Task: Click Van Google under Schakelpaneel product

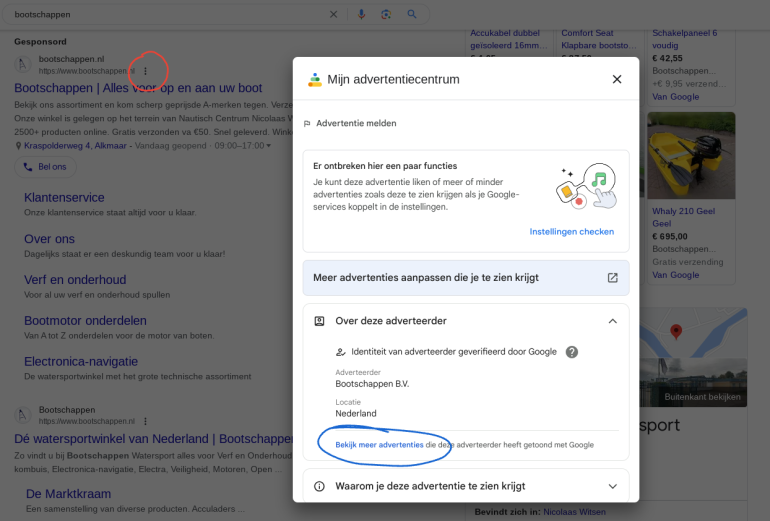Action: (x=675, y=97)
